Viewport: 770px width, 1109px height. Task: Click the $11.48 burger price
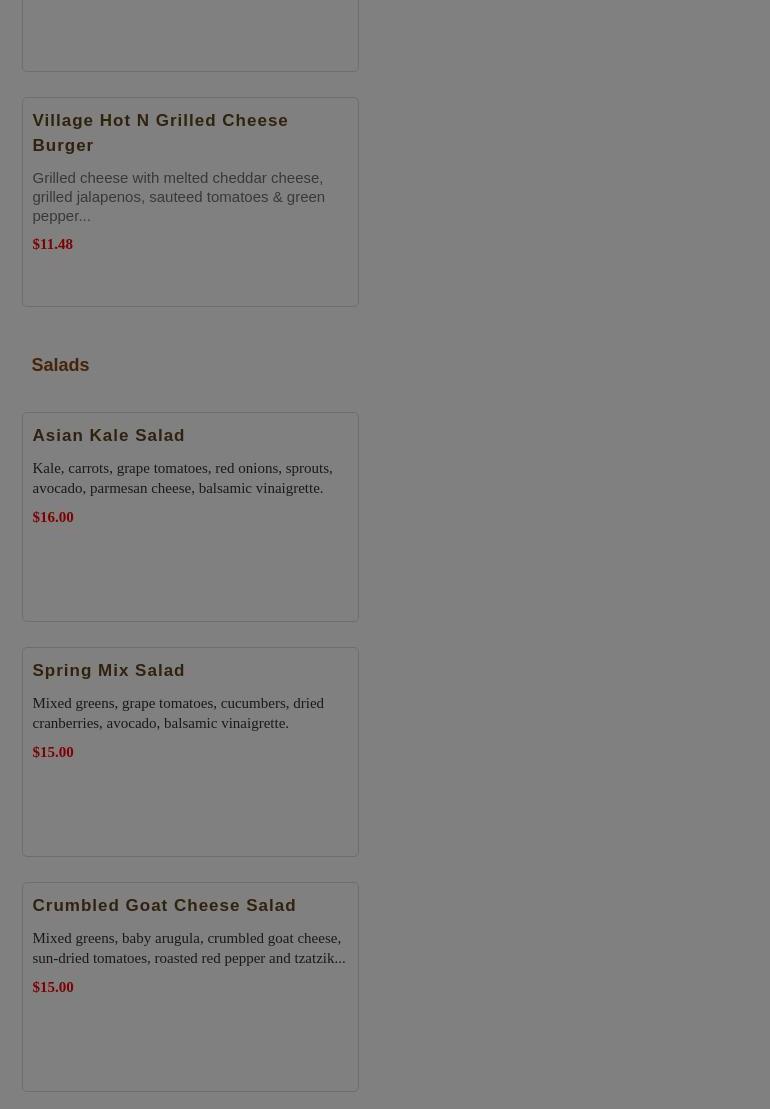52,244
